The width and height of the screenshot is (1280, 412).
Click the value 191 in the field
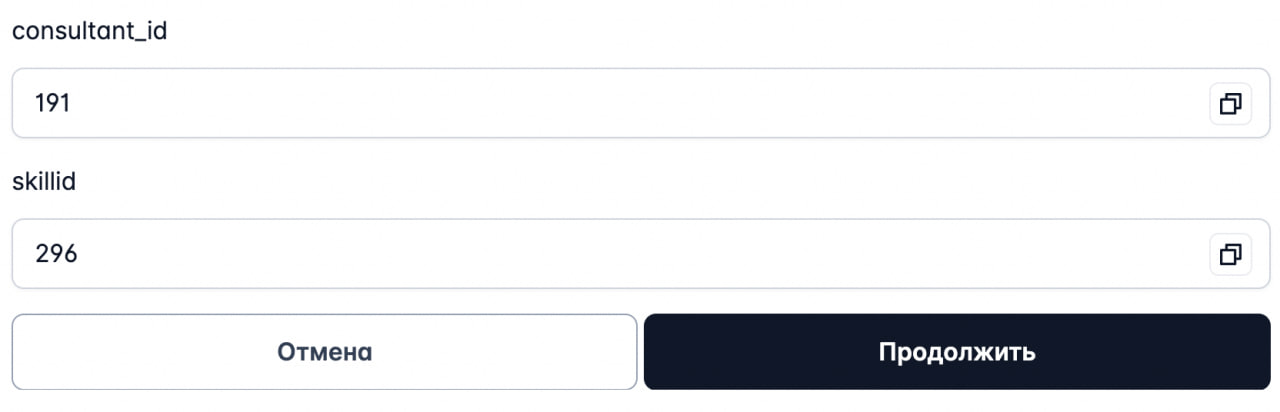click(x=52, y=103)
